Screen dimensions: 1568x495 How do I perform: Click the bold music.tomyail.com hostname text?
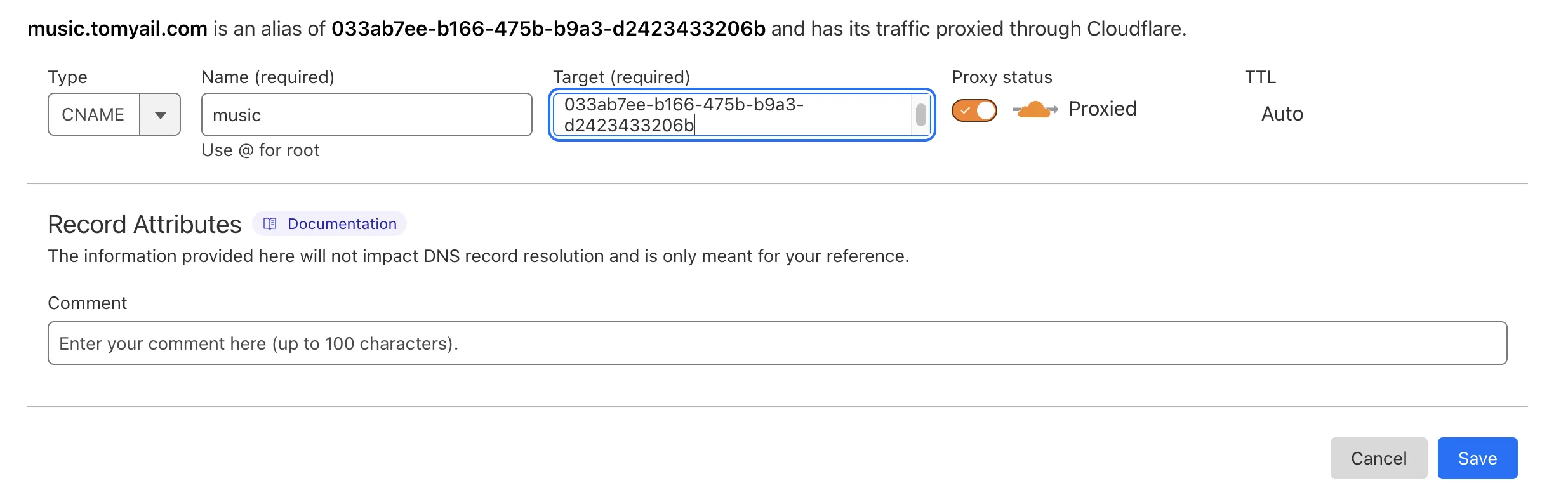(x=117, y=29)
